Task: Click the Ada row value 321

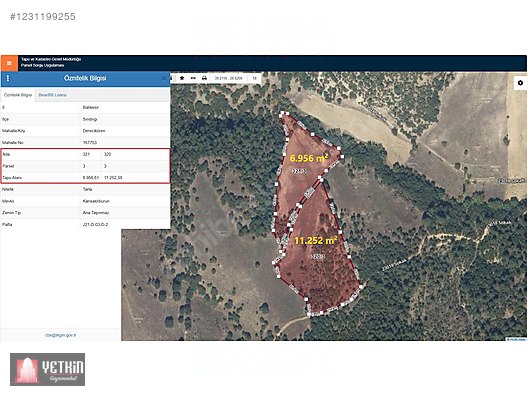Action: [86, 154]
